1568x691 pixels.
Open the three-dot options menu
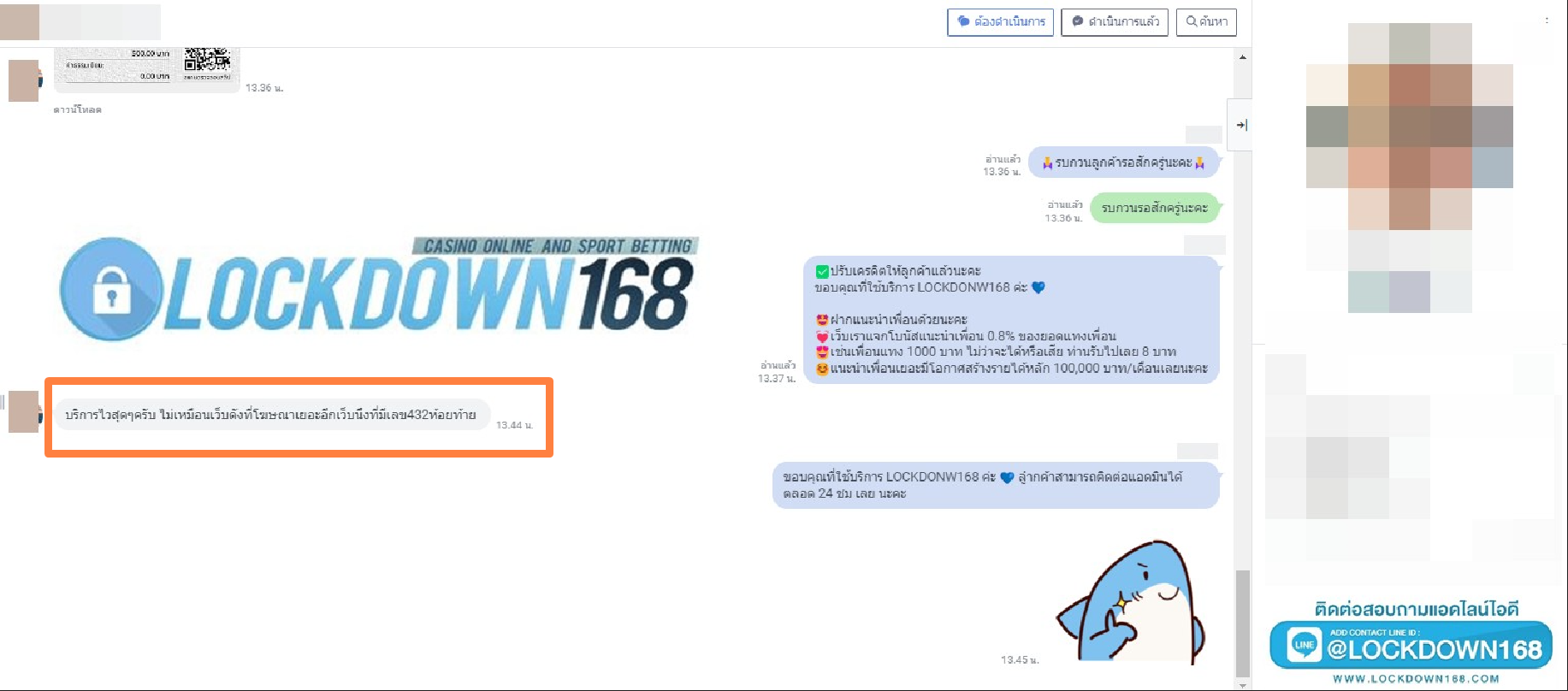point(1546,21)
